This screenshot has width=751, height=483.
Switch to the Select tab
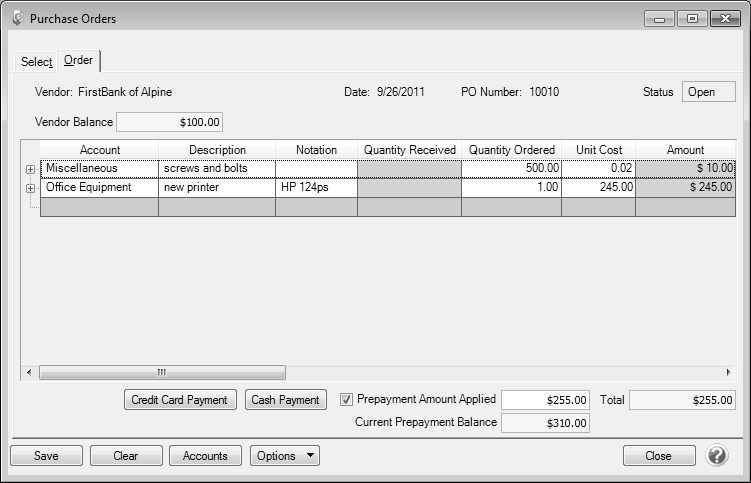point(36,62)
